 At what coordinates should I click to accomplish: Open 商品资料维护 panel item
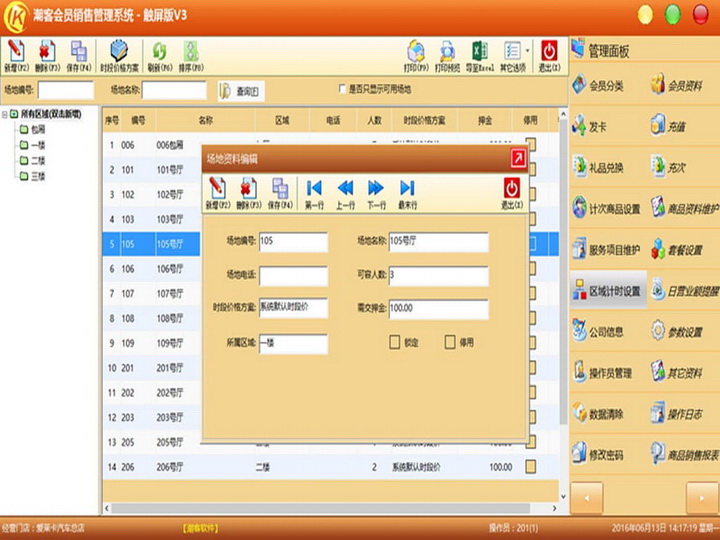coord(685,208)
